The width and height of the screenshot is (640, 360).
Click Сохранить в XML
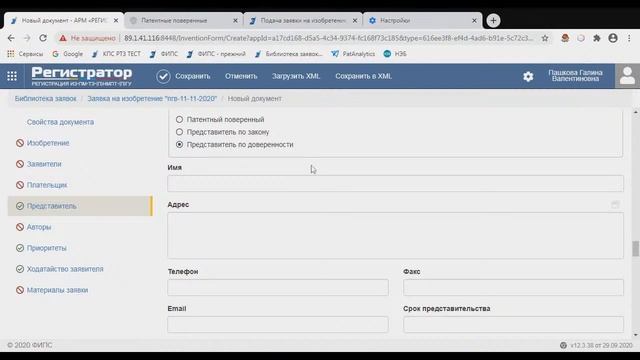pyautogui.click(x=363, y=76)
